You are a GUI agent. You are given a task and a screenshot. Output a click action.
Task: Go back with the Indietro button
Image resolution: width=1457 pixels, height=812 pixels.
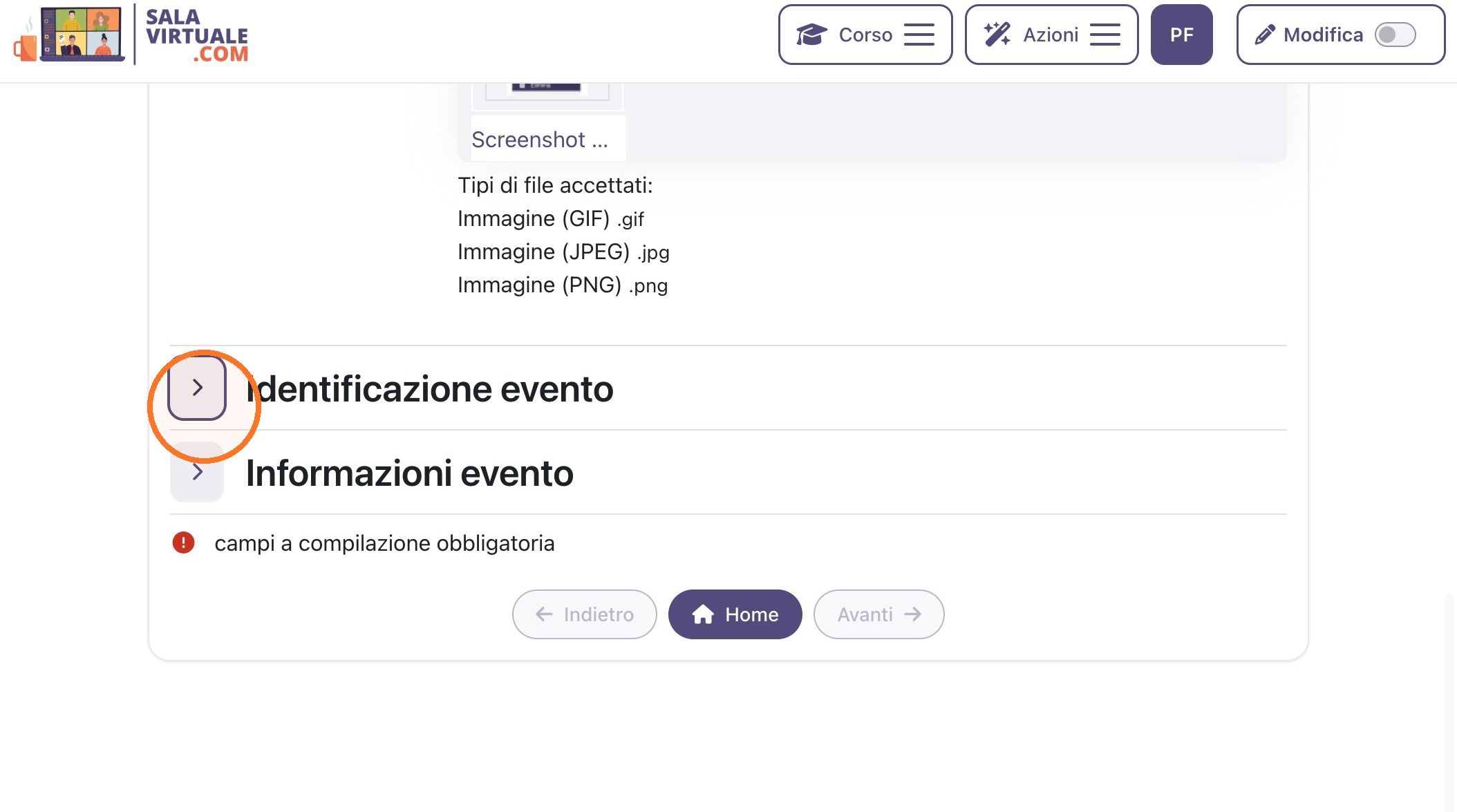584,614
